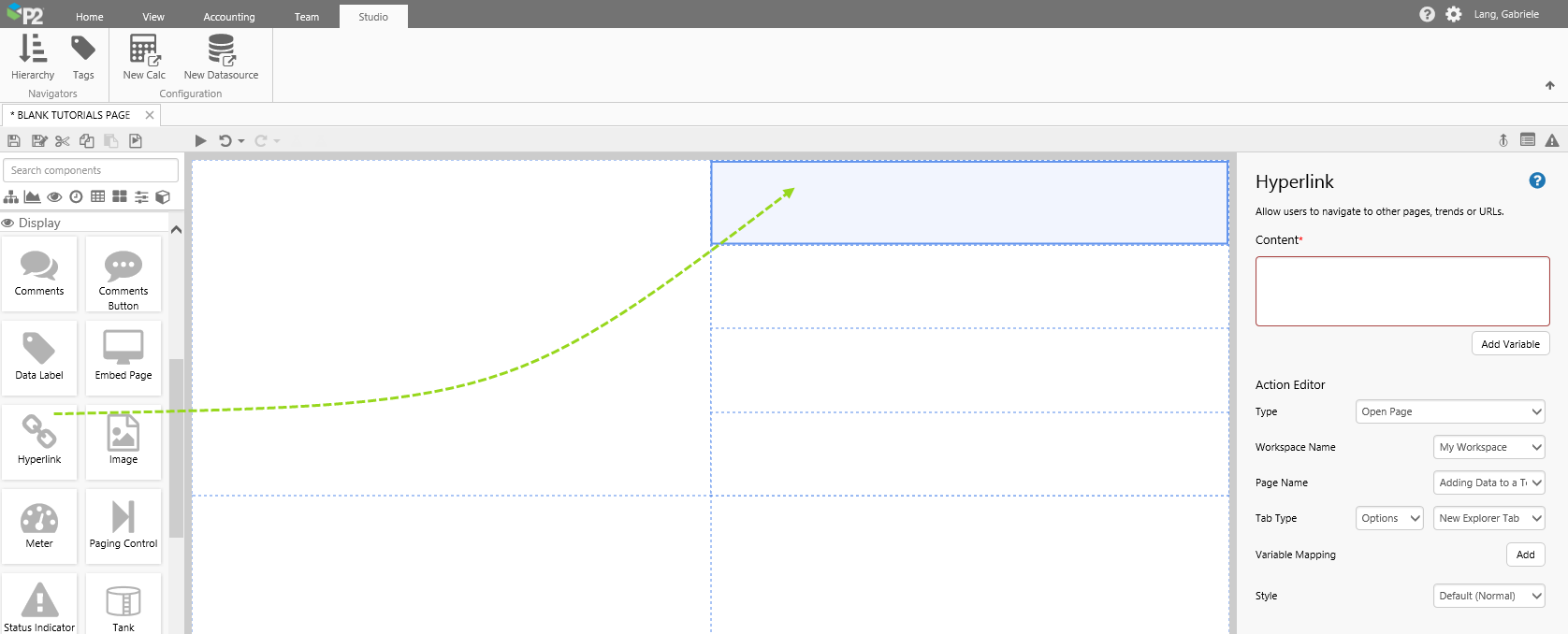Viewport: 1568px width, 634px height.
Task: Select the Meter component
Action: pyautogui.click(x=39, y=526)
